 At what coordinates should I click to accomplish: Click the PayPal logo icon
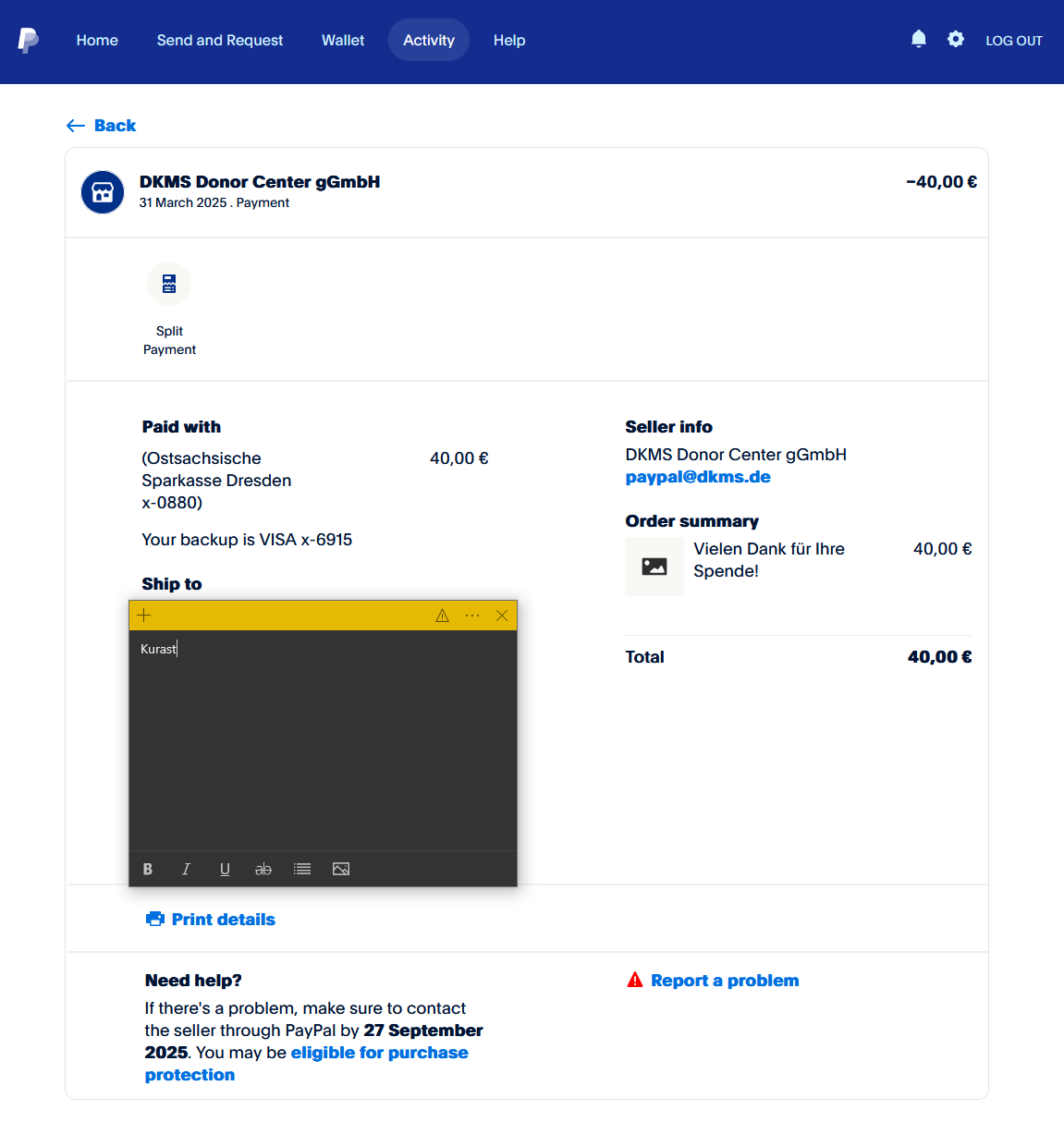(x=29, y=40)
